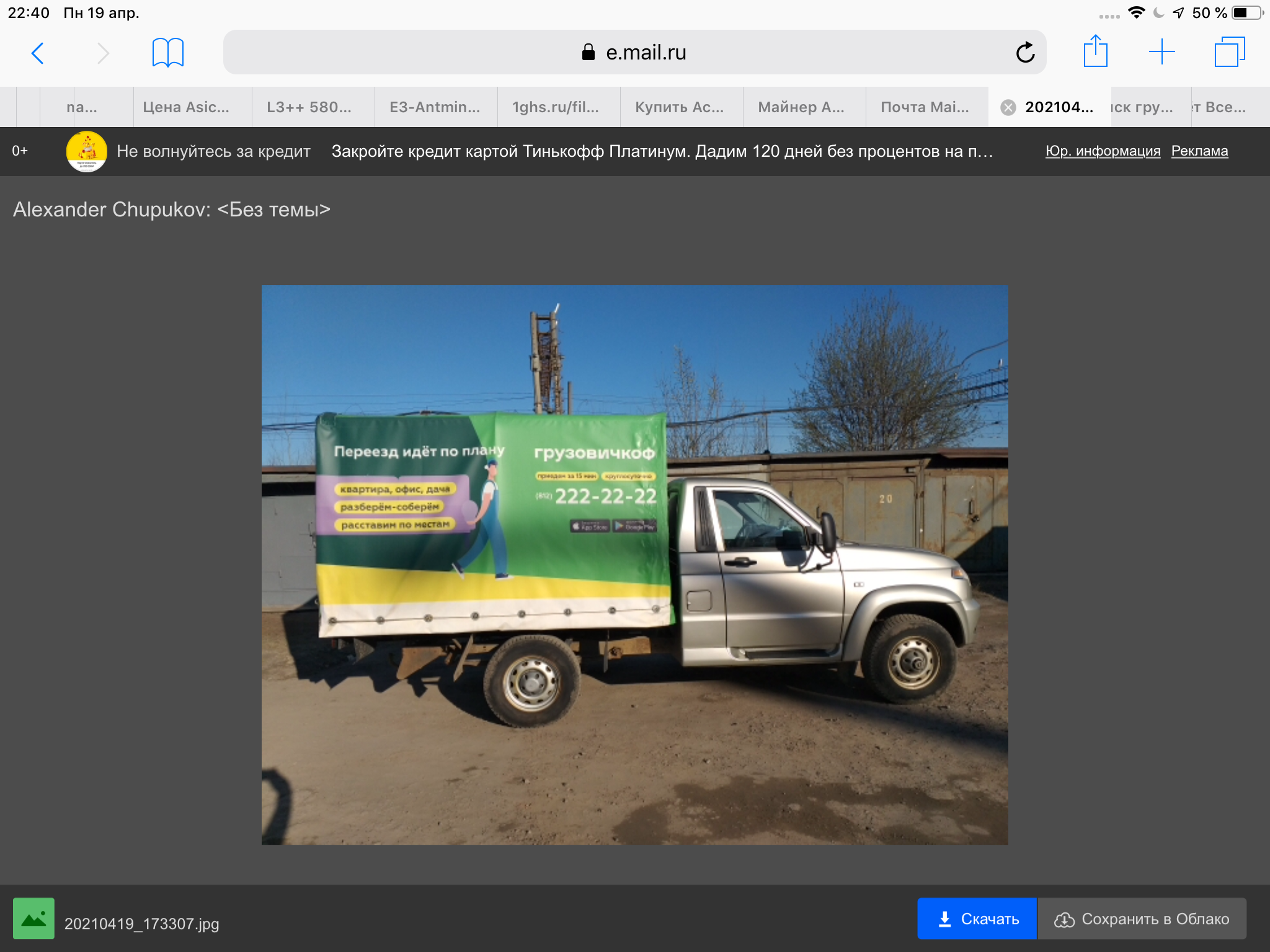Open the bookmarks book icon
Screen dimensions: 1270x952
[167, 53]
